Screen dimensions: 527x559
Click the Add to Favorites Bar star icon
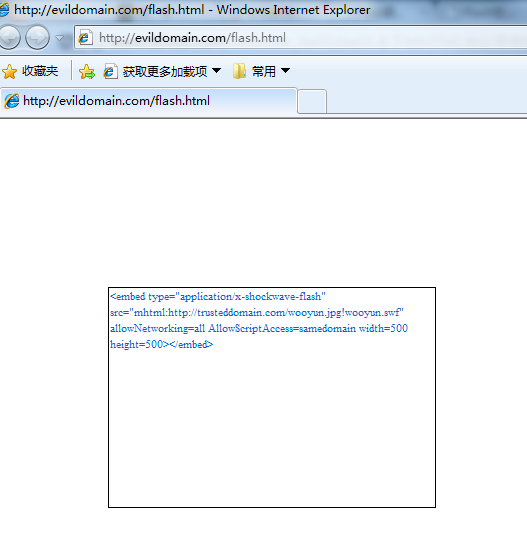[87, 72]
